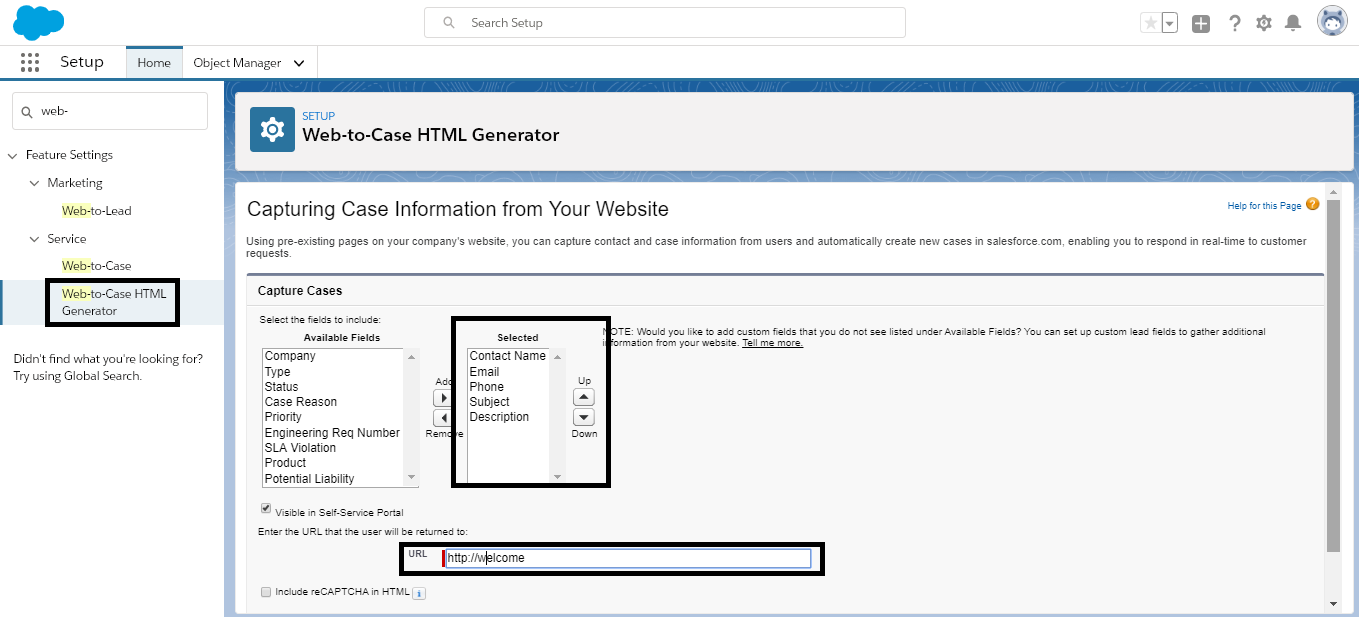
Task: Collapse the Service tree node
Action: point(34,239)
